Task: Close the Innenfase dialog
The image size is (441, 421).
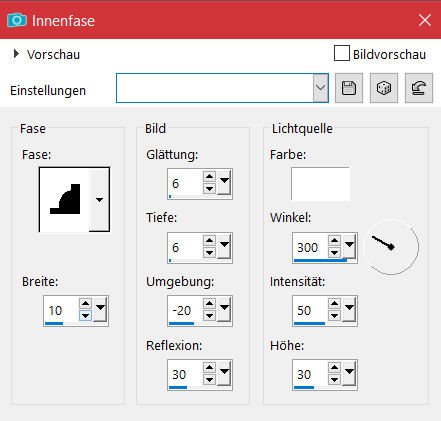Action: point(425,20)
